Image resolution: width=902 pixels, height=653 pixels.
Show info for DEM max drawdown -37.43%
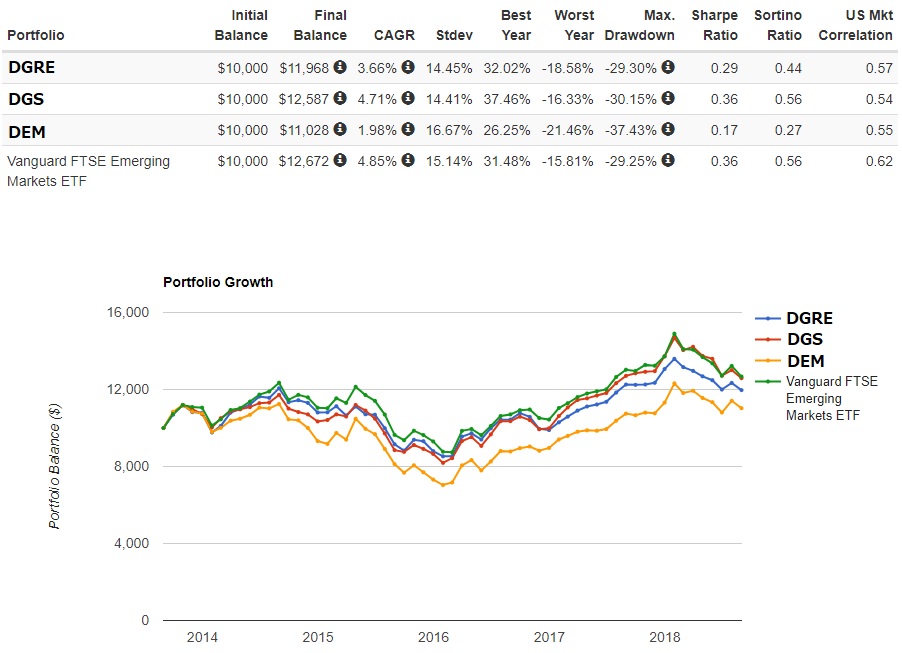point(668,131)
